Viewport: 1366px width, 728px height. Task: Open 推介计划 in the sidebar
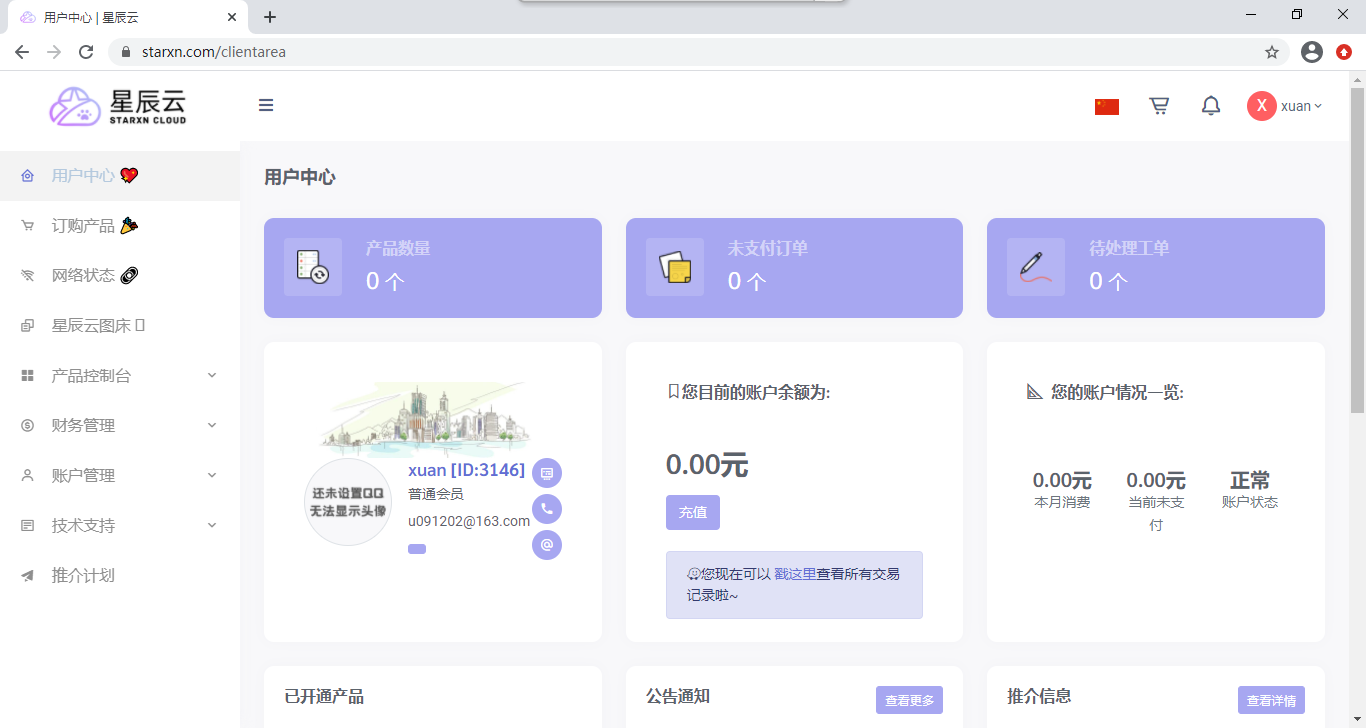tap(120, 576)
